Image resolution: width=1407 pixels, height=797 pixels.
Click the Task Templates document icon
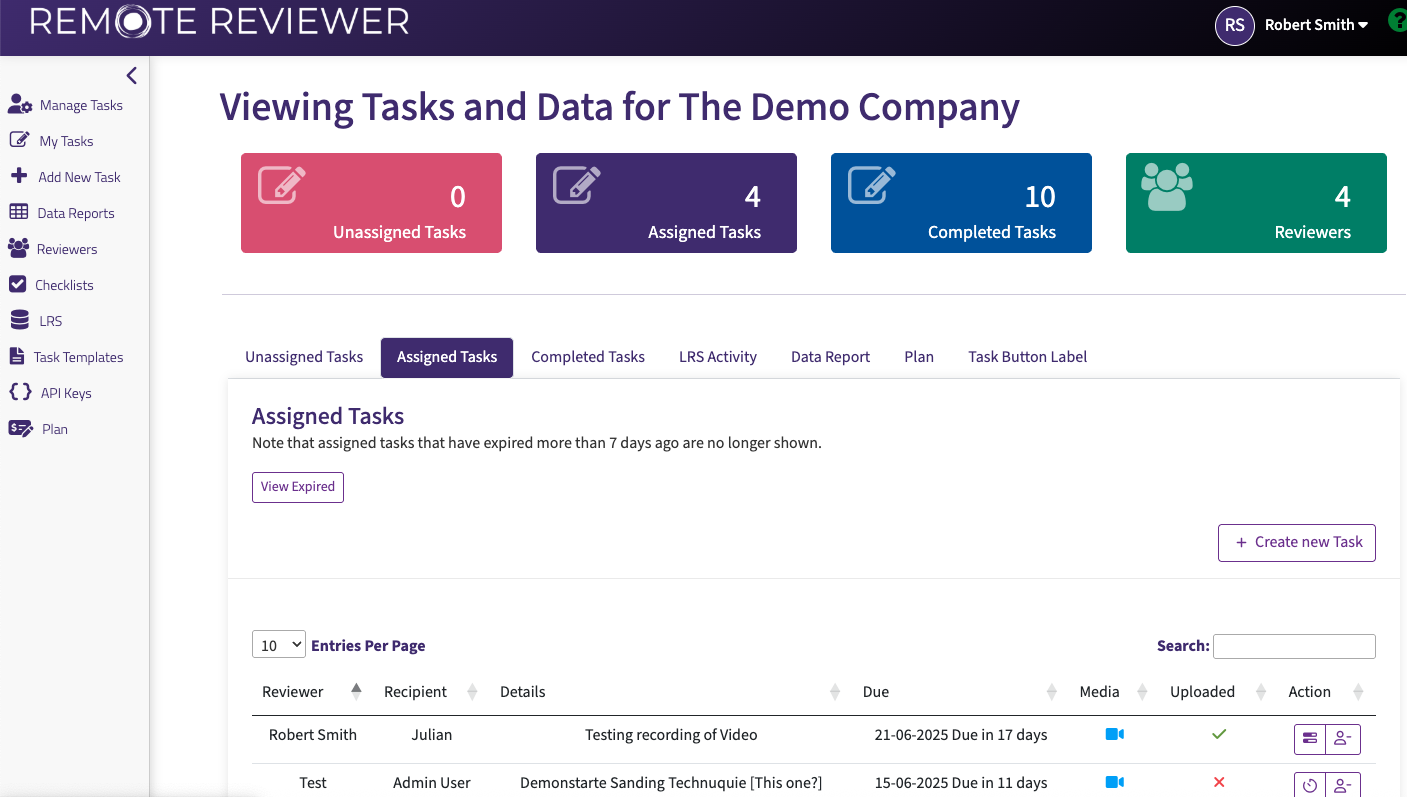tap(16, 357)
